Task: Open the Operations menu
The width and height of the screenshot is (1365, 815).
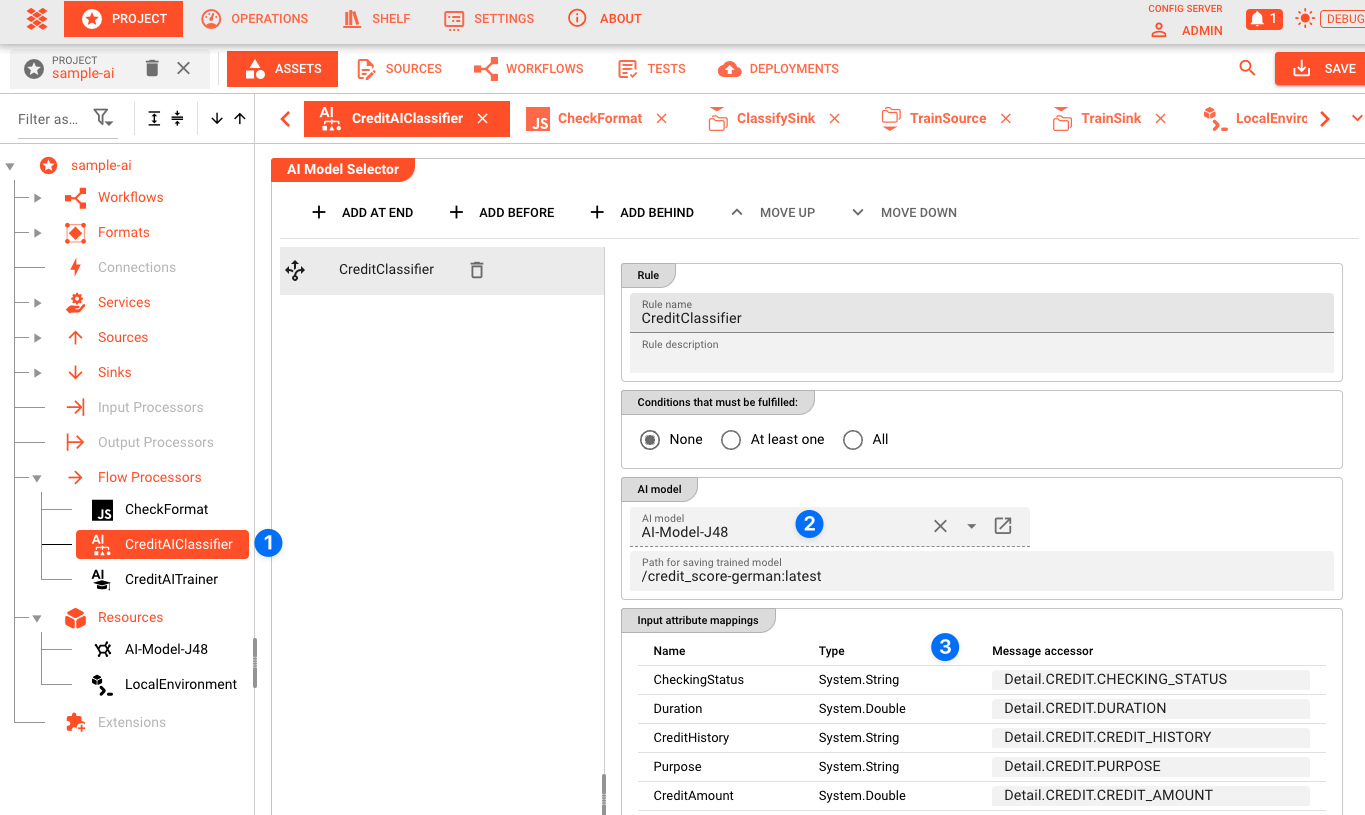Action: [255, 19]
